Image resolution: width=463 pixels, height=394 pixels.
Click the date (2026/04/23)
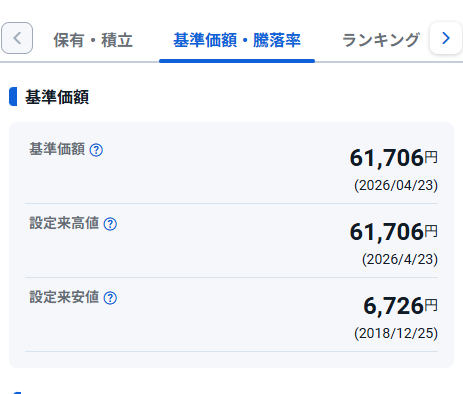396,185
